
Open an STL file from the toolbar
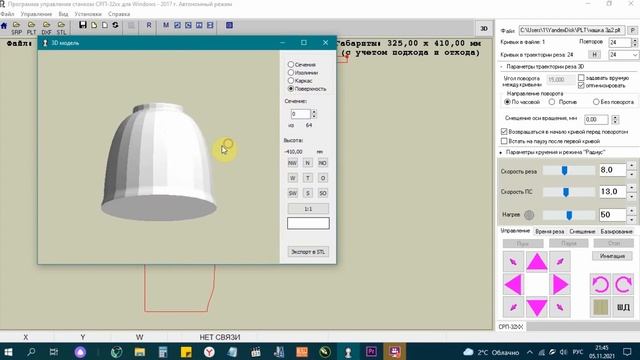pos(61,28)
